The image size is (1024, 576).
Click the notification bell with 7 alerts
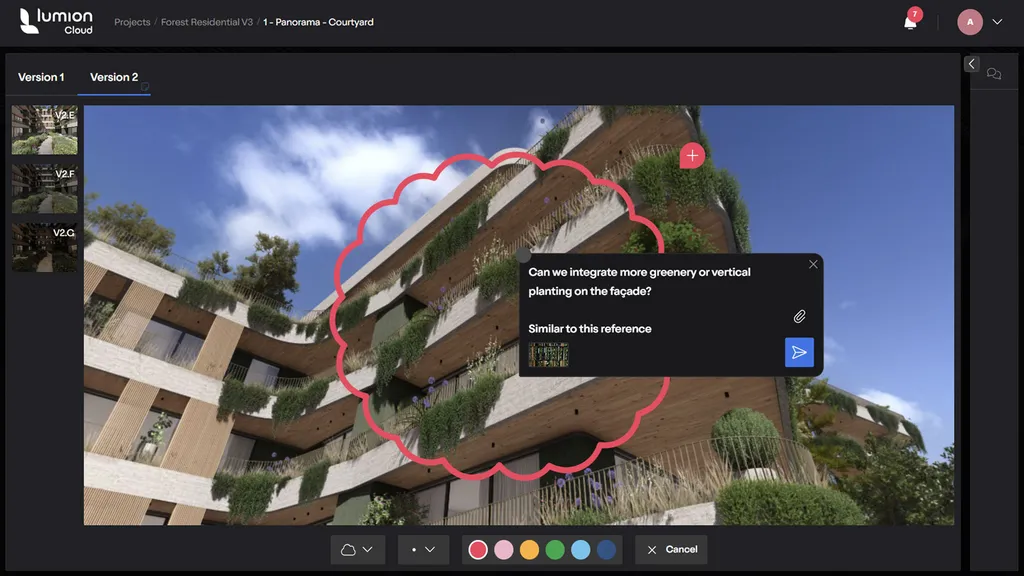tap(910, 20)
